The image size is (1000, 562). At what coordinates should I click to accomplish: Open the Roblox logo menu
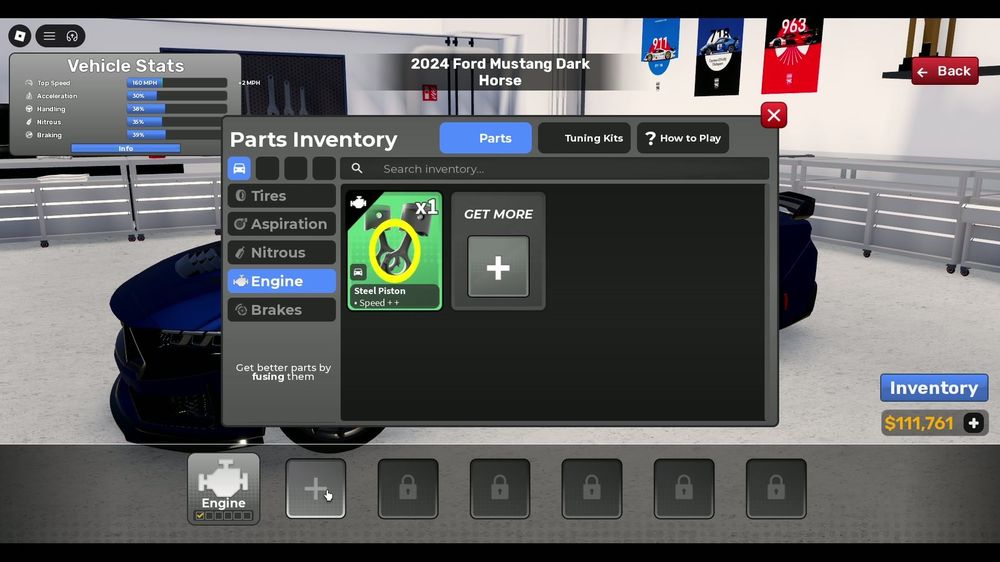pos(20,36)
